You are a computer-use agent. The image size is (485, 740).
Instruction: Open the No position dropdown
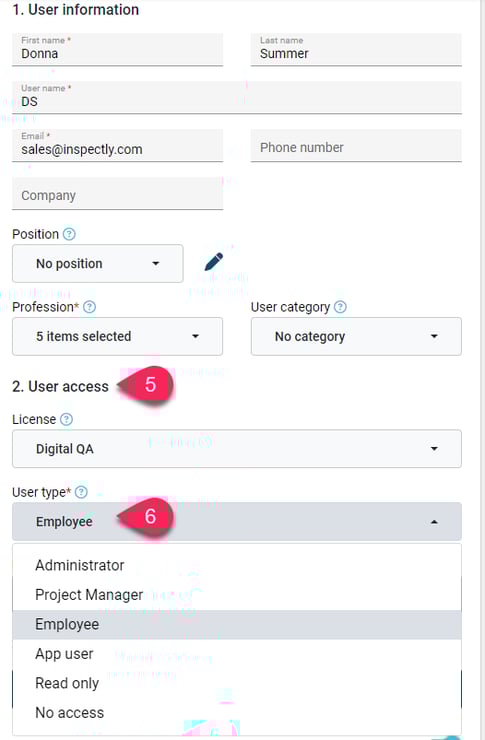tap(98, 263)
